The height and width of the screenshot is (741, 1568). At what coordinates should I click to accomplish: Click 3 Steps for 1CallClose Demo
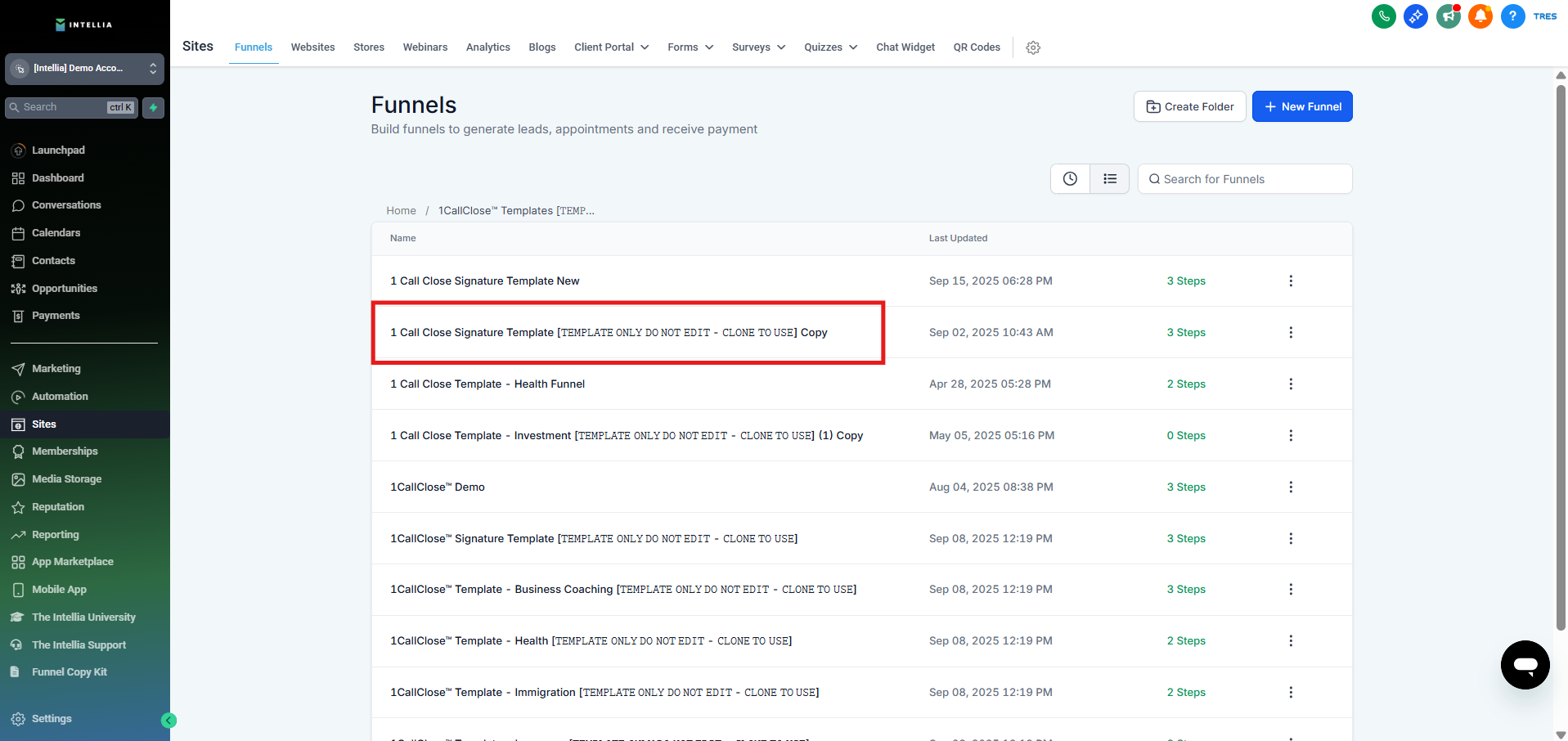pyautogui.click(x=1186, y=487)
